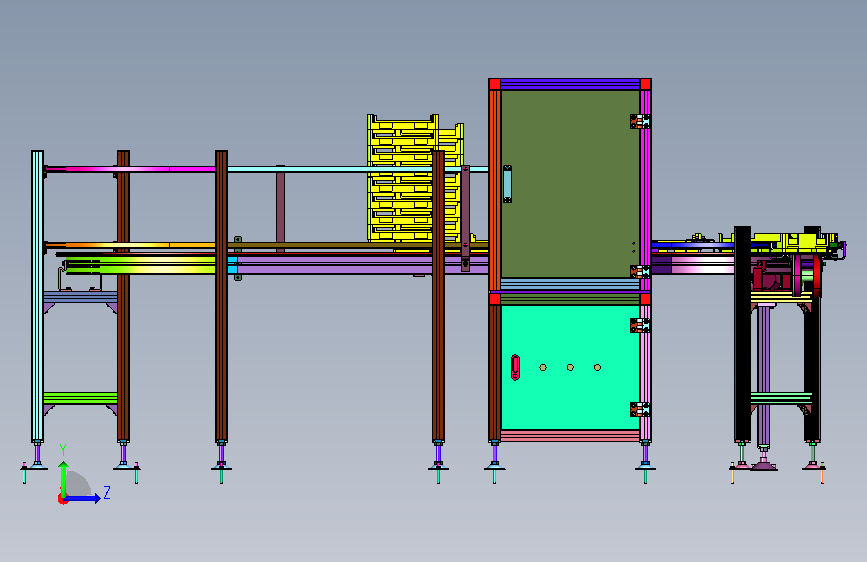Select the middle round button on the teal door
This screenshot has width=867, height=562.
click(x=570, y=367)
